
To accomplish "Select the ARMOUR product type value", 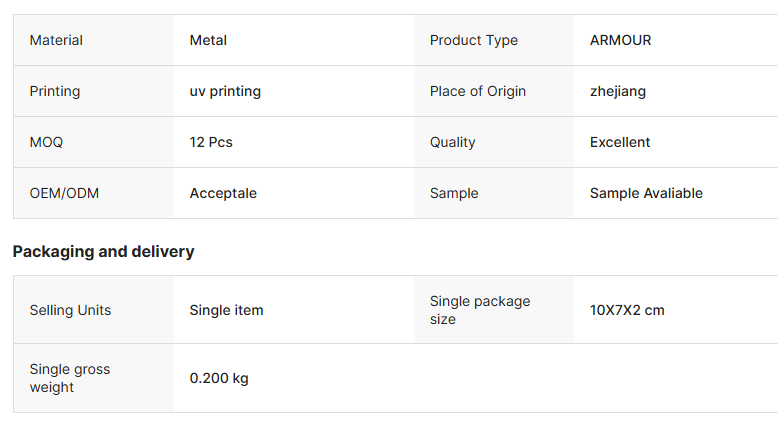I will tap(620, 40).
